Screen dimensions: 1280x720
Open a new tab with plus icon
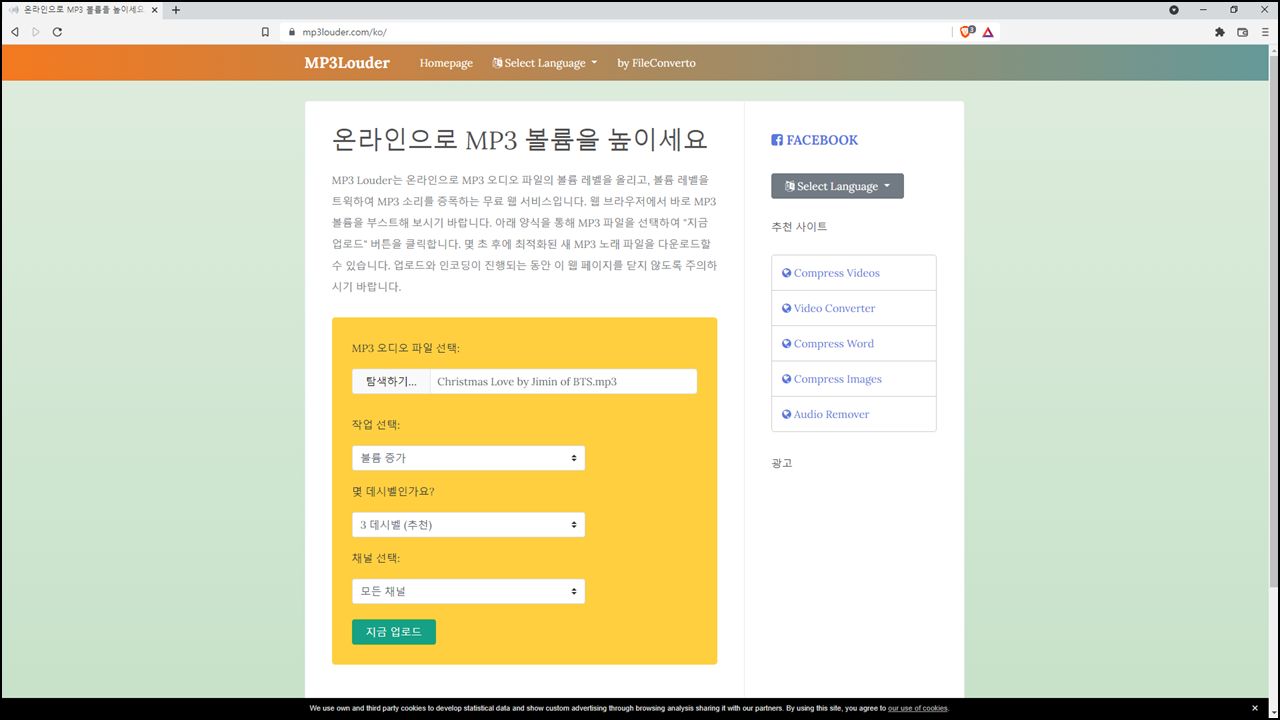click(x=176, y=10)
